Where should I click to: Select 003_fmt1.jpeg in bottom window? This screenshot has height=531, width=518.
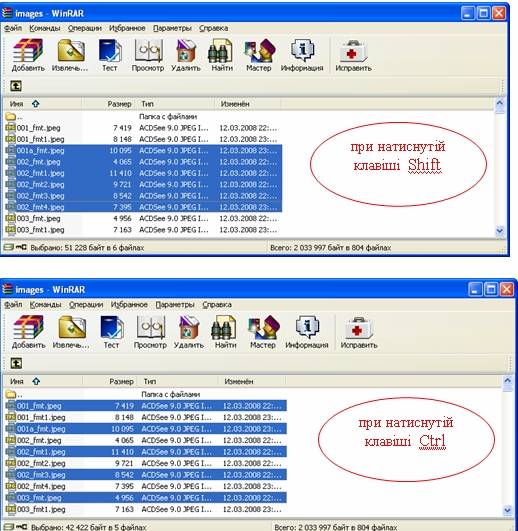[x=145, y=509]
